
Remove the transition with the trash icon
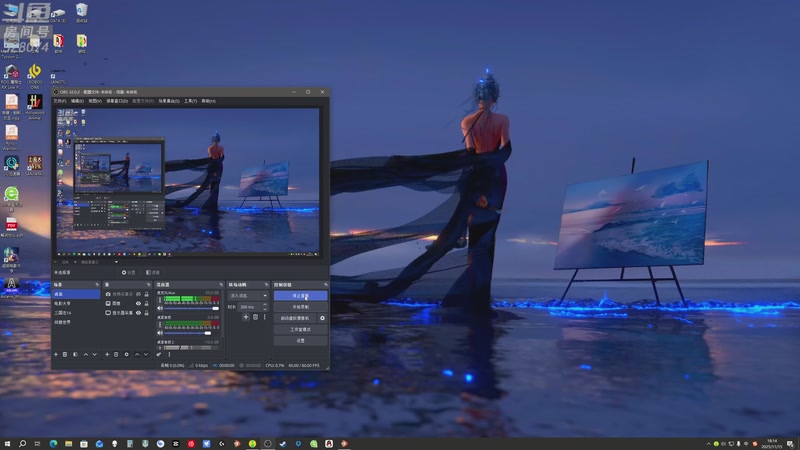coord(255,317)
